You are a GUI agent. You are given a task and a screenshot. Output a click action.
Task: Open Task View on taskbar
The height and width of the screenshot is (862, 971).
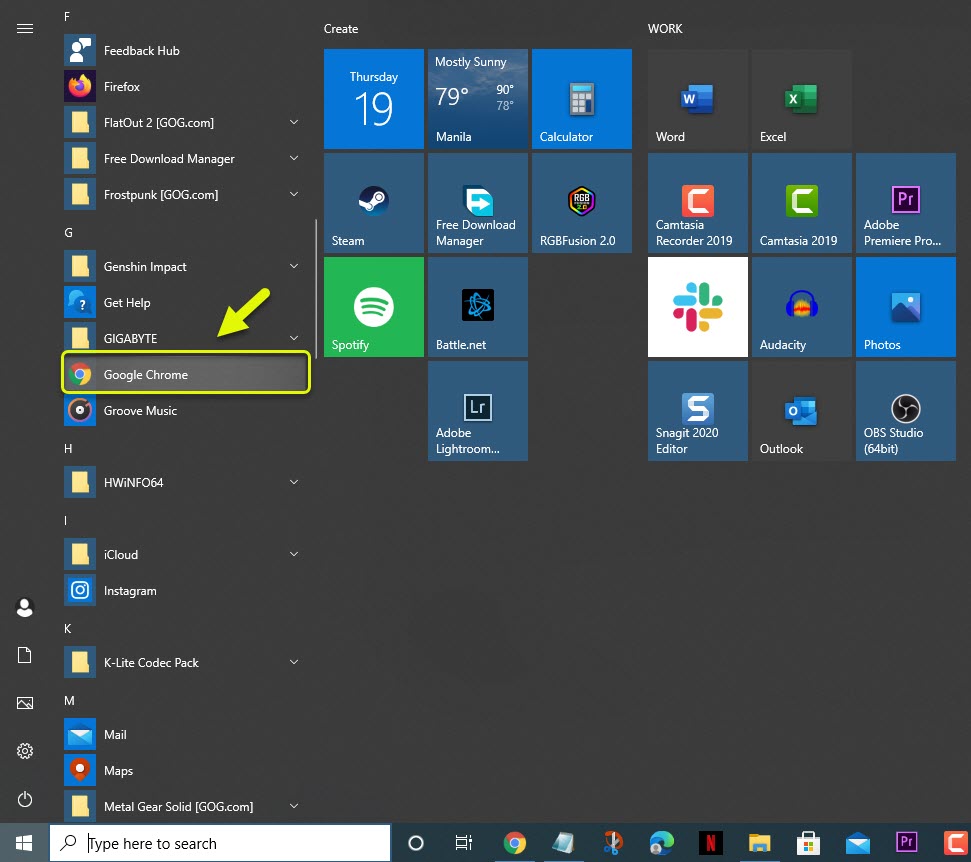pos(464,843)
